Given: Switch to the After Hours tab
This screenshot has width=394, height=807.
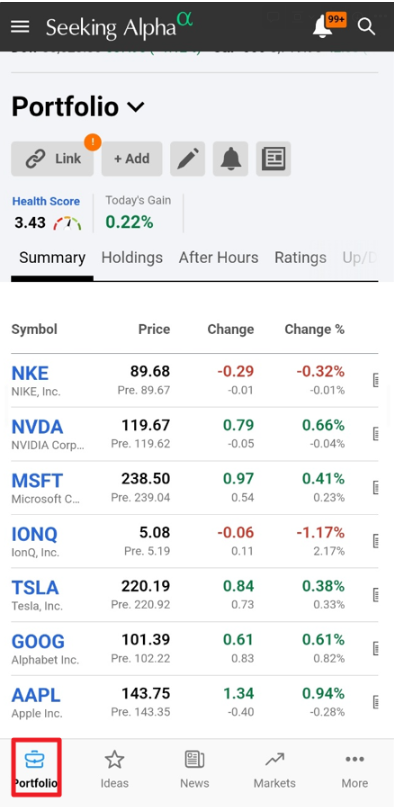Looking at the screenshot, I should coord(219,258).
